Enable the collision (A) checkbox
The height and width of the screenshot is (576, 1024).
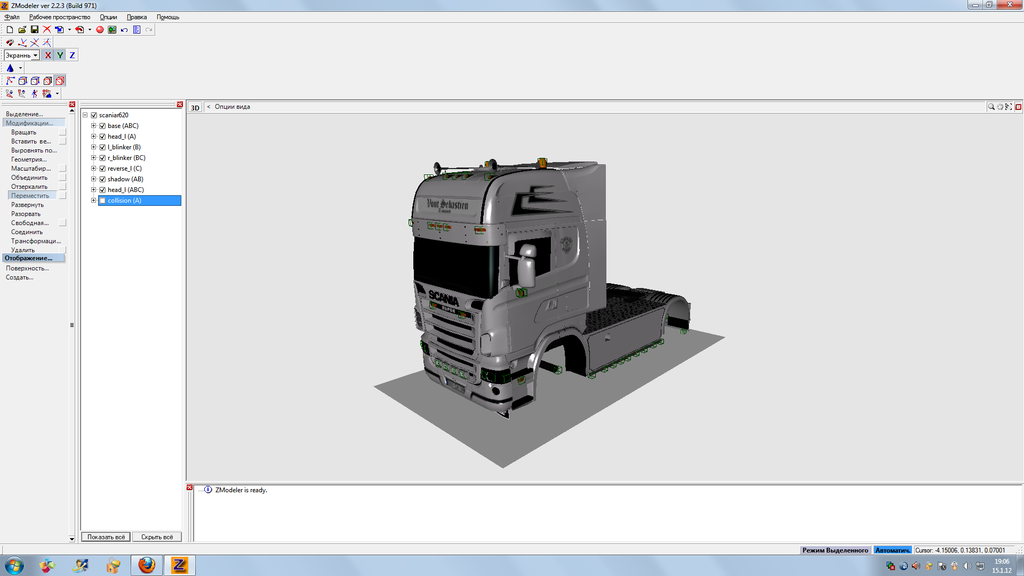[102, 201]
